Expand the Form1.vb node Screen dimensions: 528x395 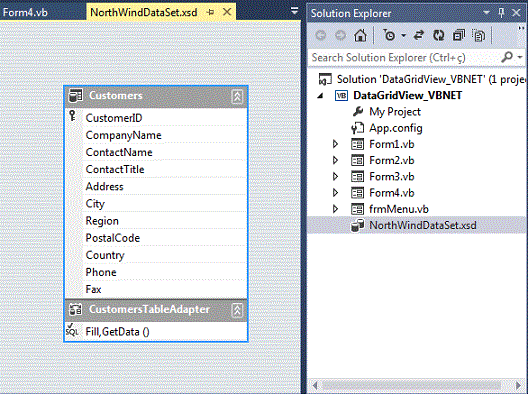coord(335,144)
